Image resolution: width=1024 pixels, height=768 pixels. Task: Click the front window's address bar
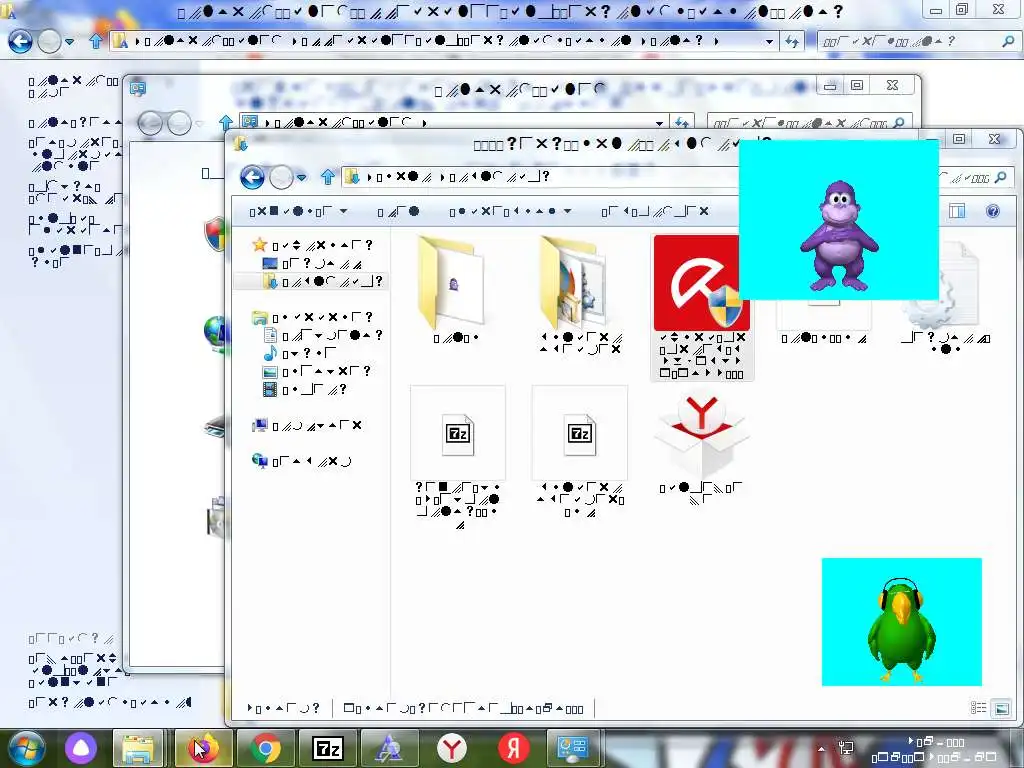coord(539,177)
